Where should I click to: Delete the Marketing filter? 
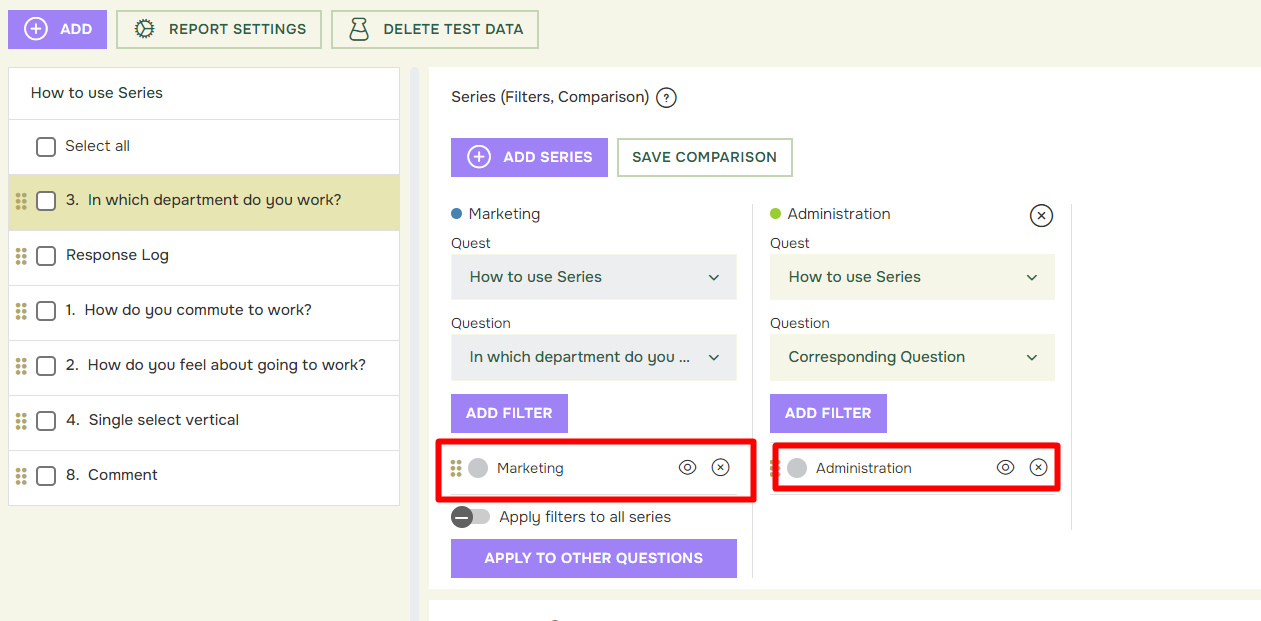pyautogui.click(x=720, y=467)
